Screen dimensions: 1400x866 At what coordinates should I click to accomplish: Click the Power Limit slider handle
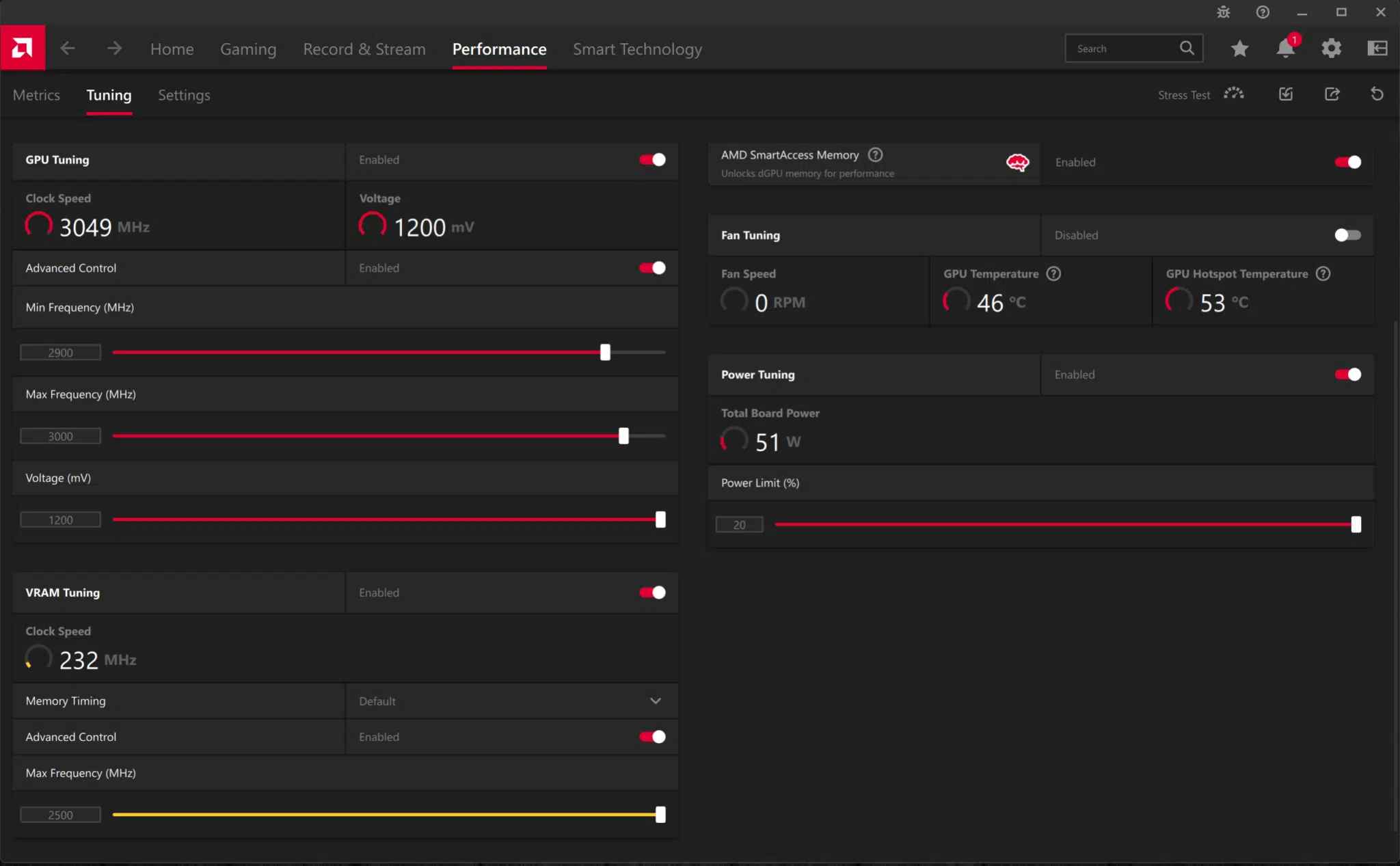pyautogui.click(x=1356, y=524)
